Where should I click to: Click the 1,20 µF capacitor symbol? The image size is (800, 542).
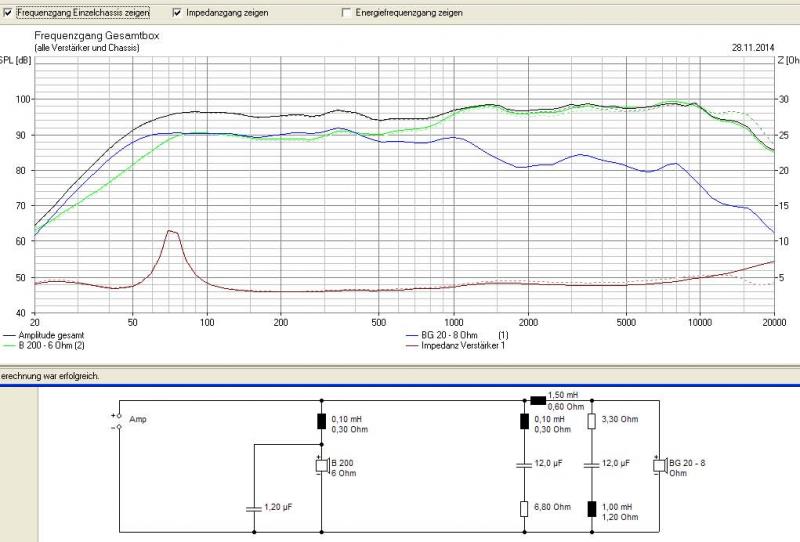coord(256,508)
